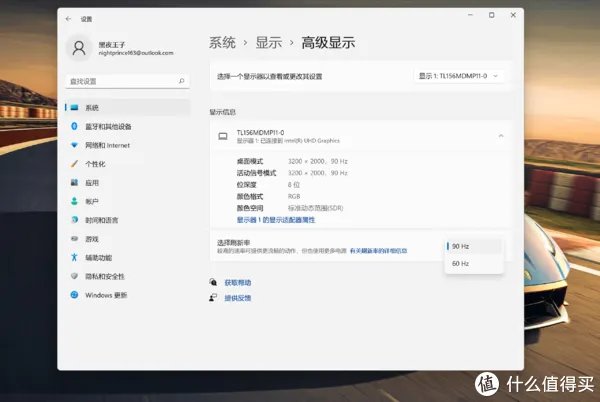This screenshot has height=402, width=600.
Task: Click the system monitor icon in sidebar
Action: tap(75, 107)
